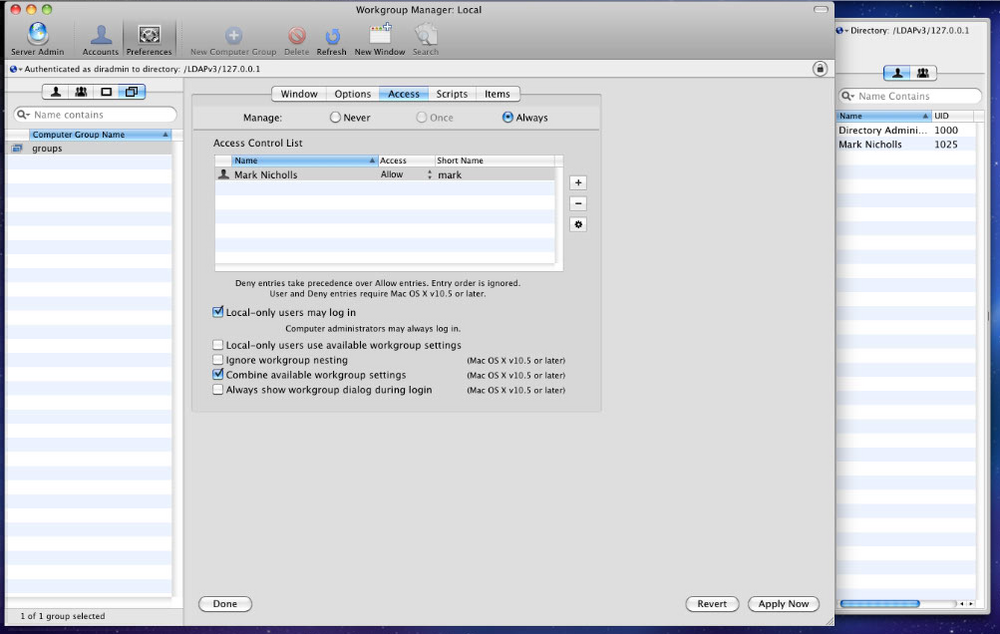This screenshot has height=634, width=1000.
Task: Click the short name mark cell
Action: coord(450,175)
